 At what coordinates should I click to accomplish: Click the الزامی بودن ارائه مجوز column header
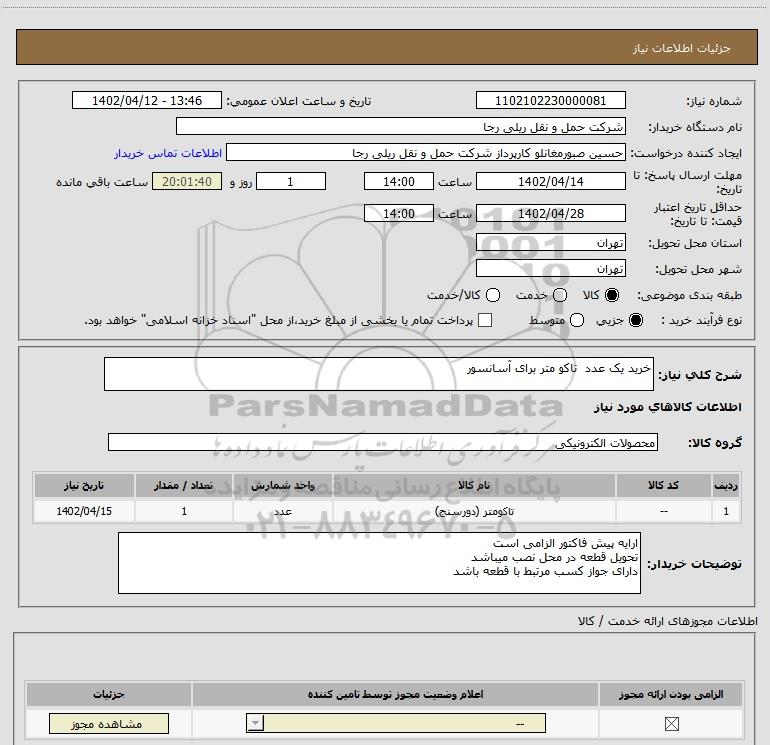(671, 694)
